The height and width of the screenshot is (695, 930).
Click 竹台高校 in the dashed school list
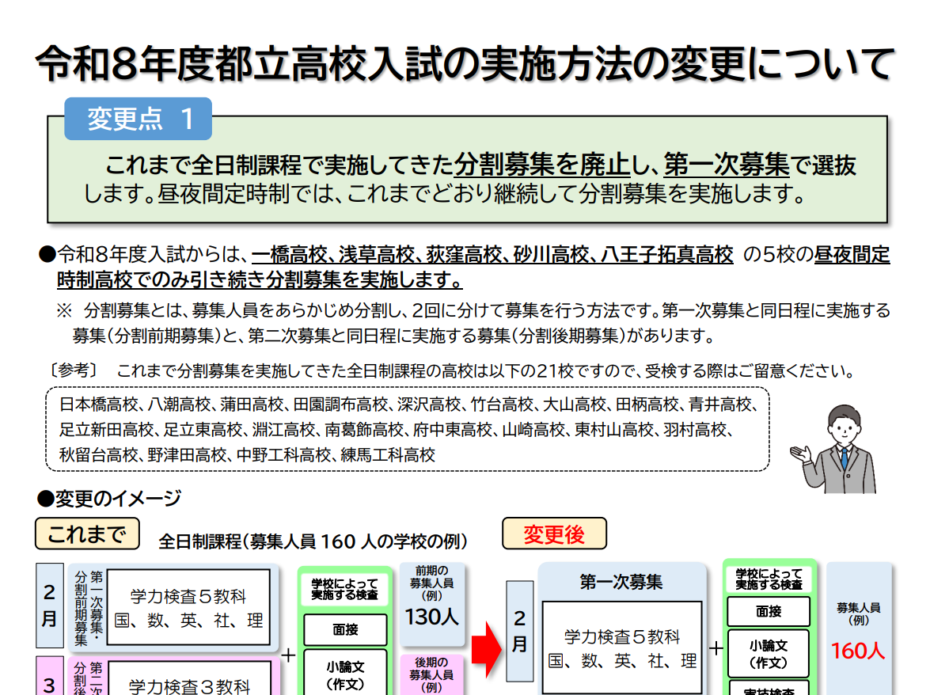(x=502, y=404)
